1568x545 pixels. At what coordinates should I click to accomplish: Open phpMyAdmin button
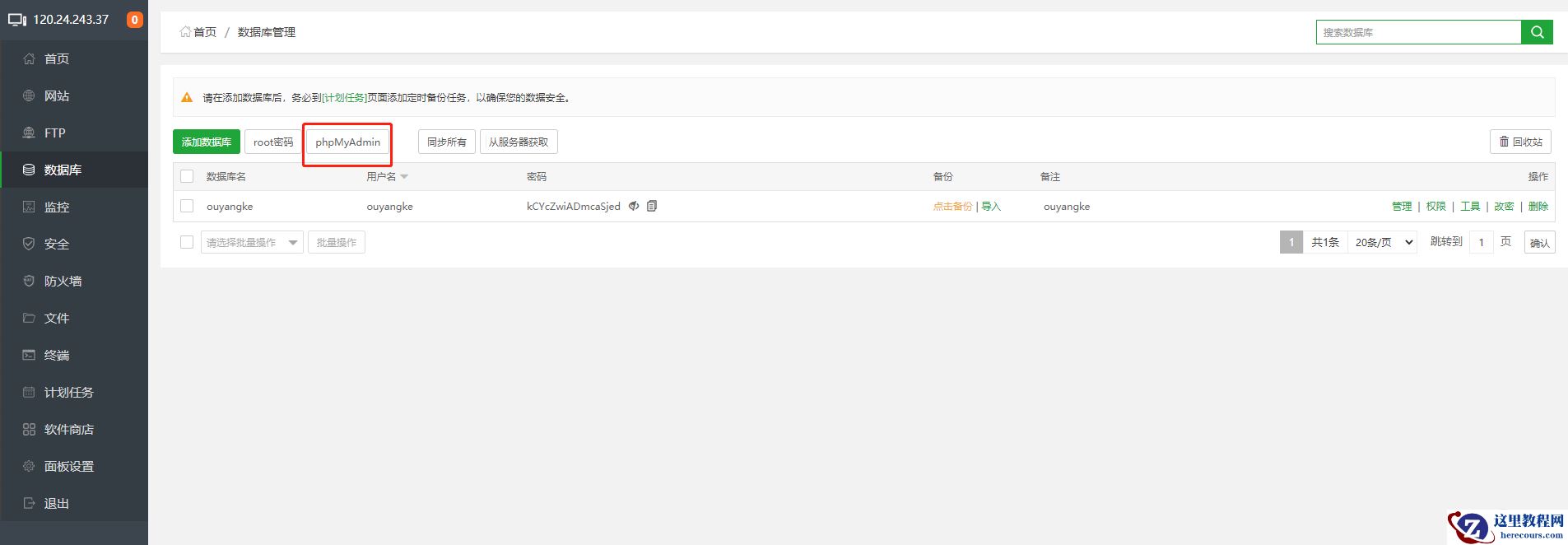click(x=347, y=142)
